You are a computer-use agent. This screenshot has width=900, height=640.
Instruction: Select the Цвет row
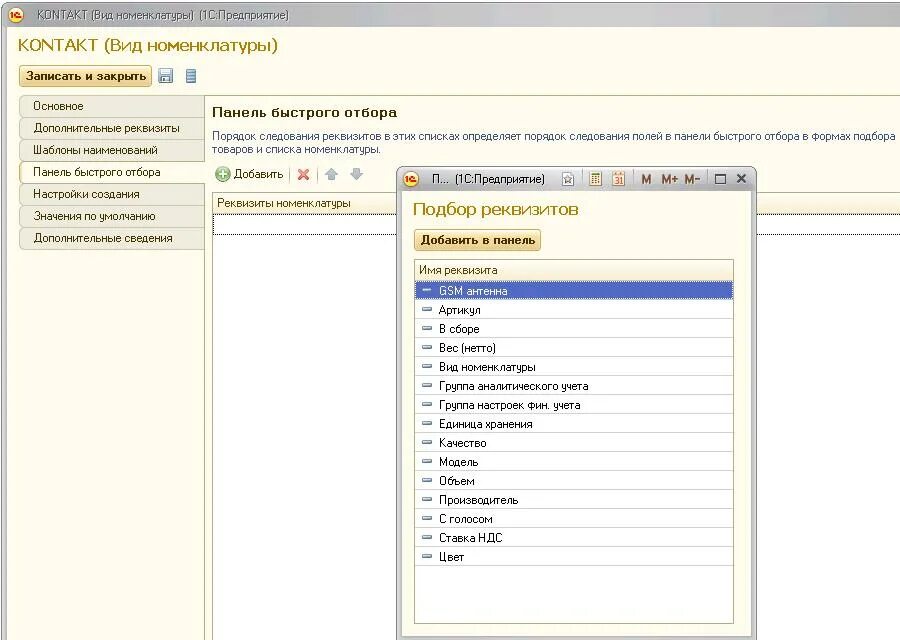(573, 556)
